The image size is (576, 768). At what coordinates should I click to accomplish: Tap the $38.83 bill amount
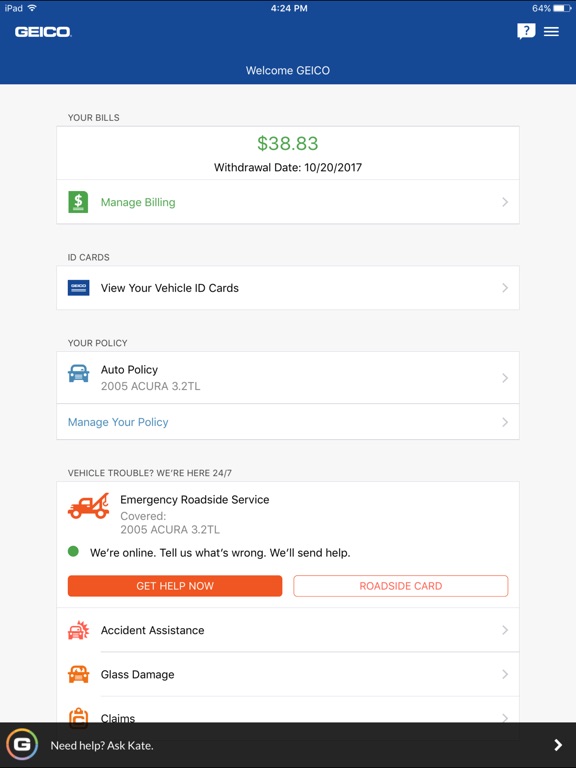click(288, 143)
